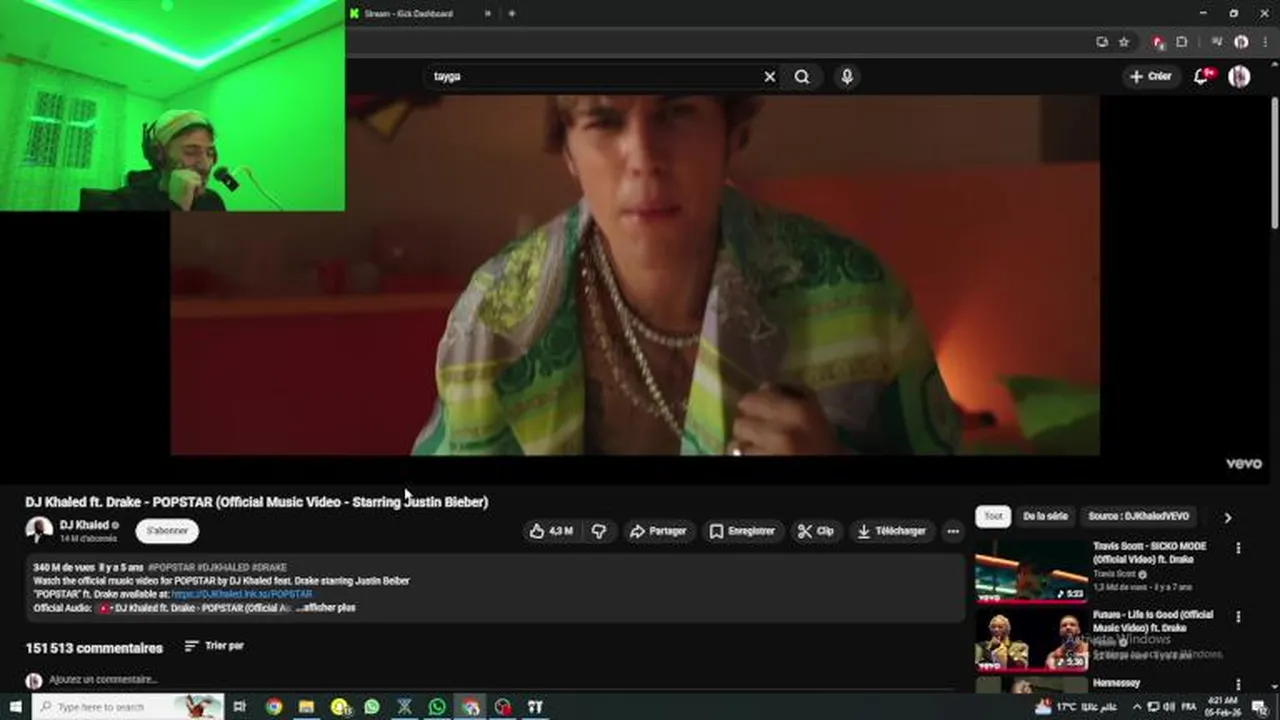The height and width of the screenshot is (720, 1280).
Task: Click the Créer button
Action: pyautogui.click(x=1150, y=77)
